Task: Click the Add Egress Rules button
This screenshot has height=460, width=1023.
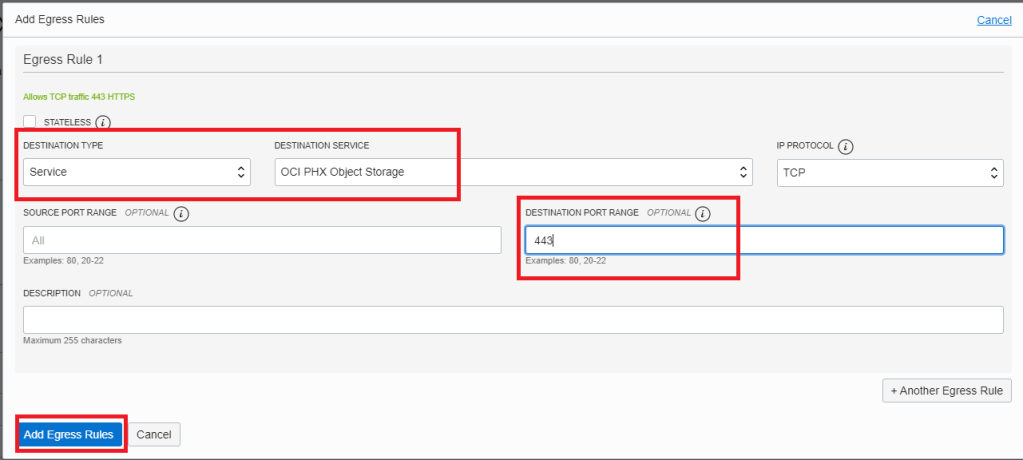Action: pyautogui.click(x=70, y=435)
